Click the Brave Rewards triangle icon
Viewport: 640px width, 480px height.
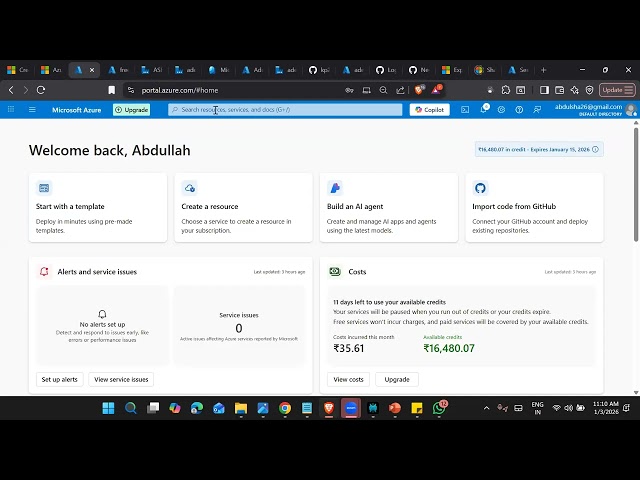436,90
